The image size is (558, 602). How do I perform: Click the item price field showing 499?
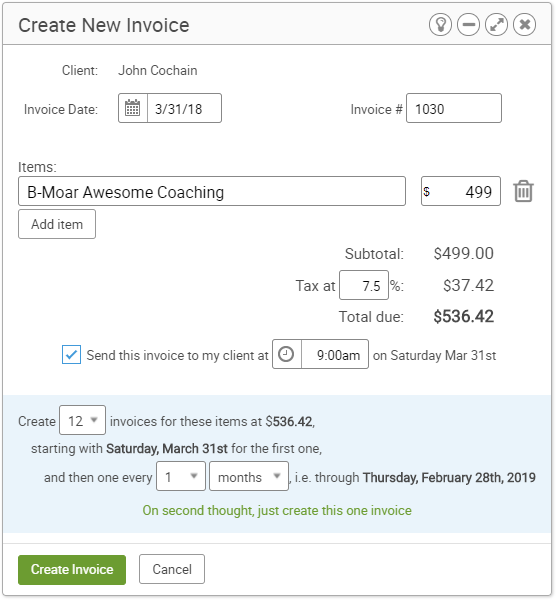(x=461, y=191)
